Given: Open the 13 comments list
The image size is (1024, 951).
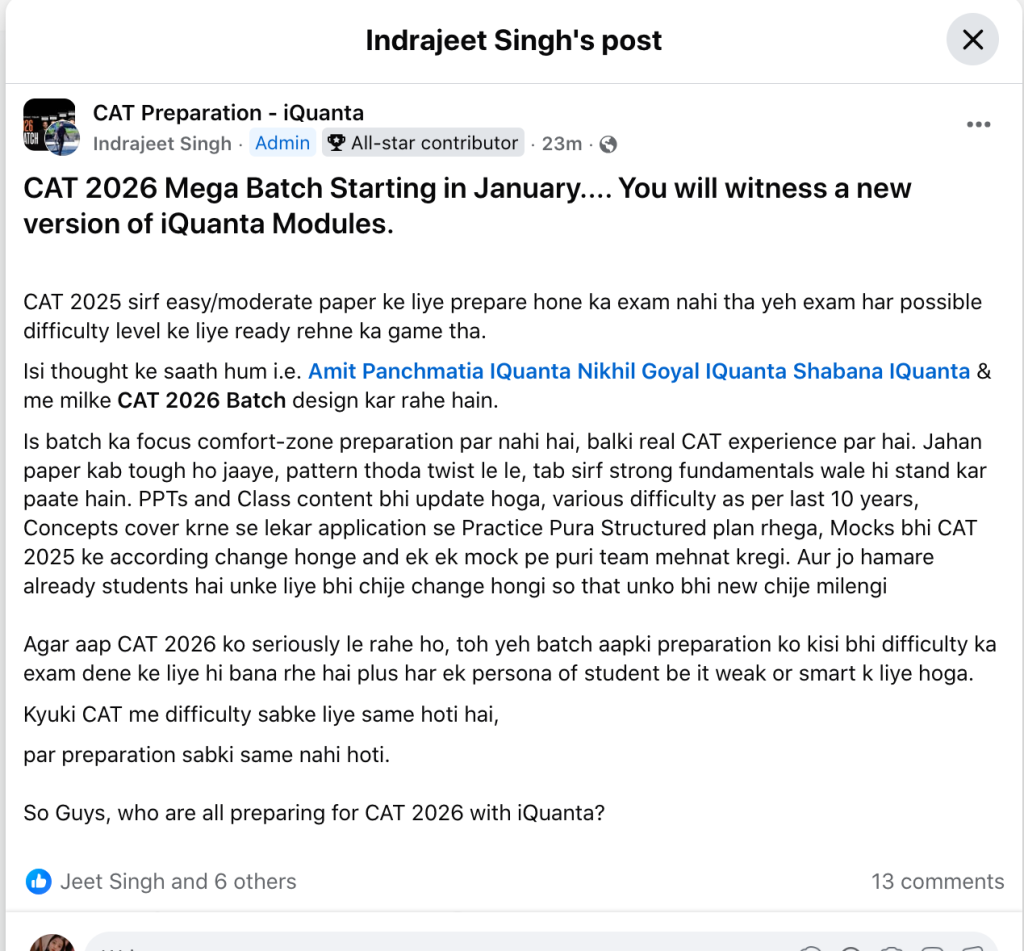Looking at the screenshot, I should point(937,881).
